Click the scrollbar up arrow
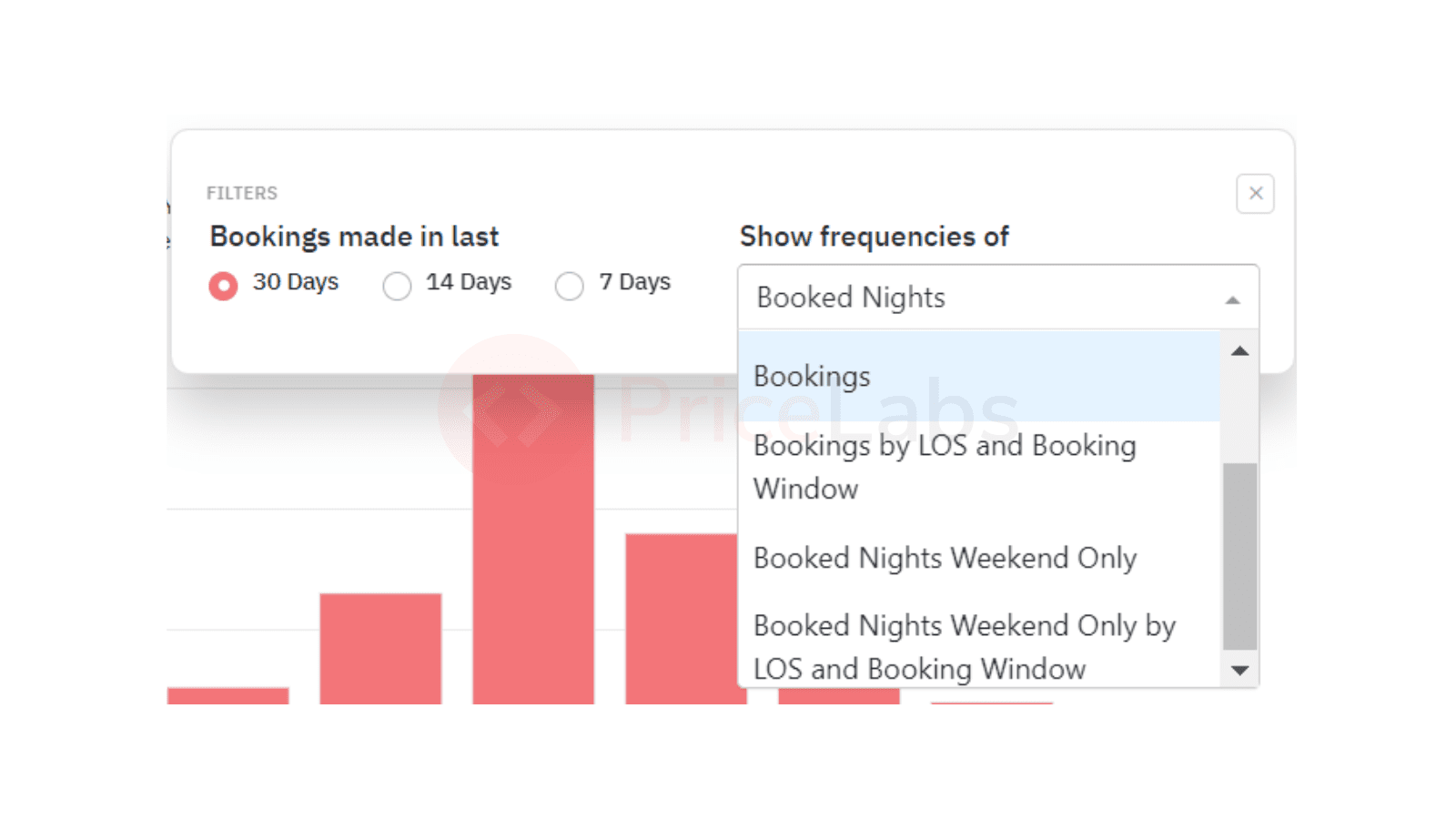The image size is (1456, 819). click(x=1239, y=349)
